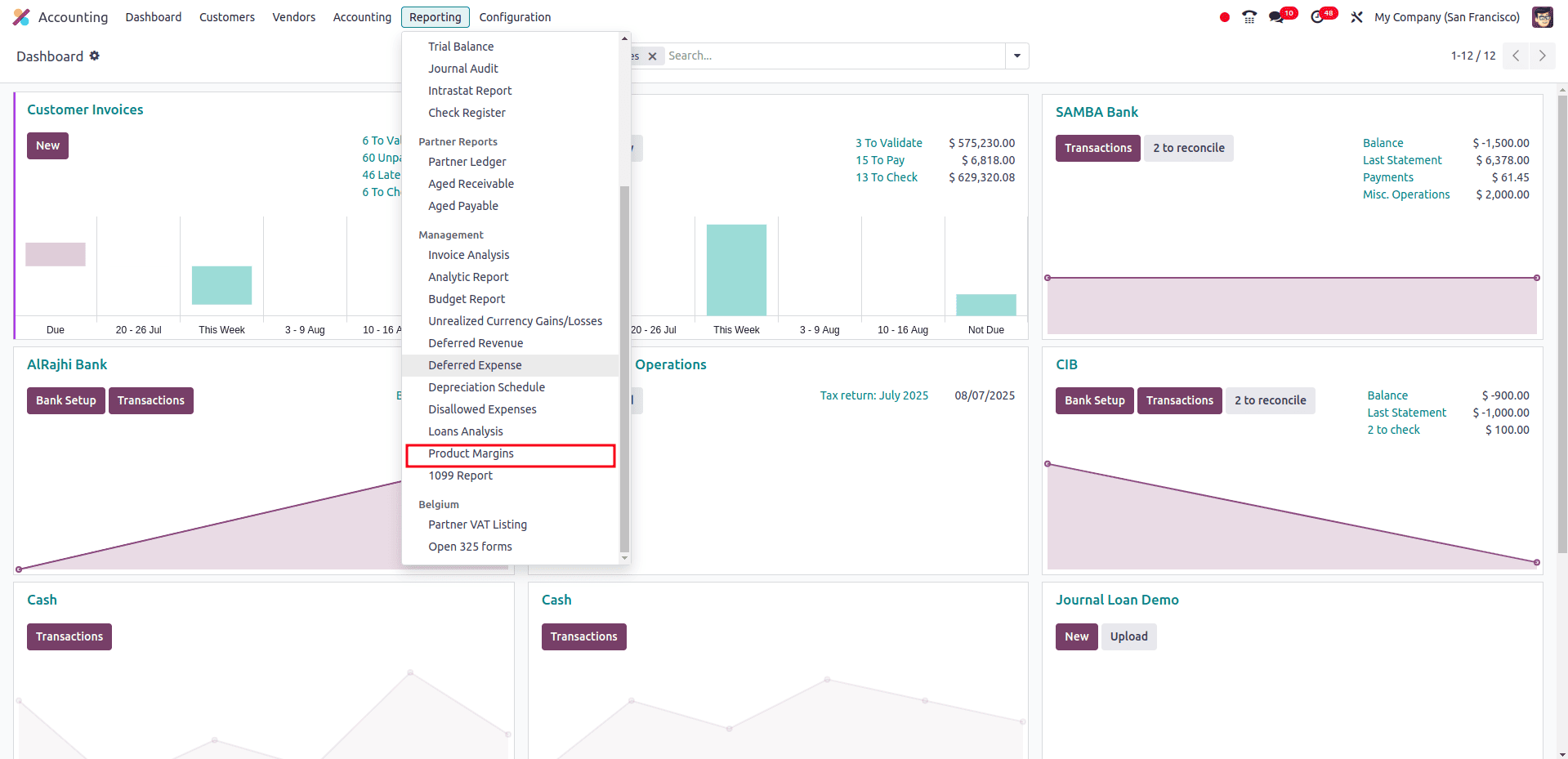
Task: Go to previous page with left chevron
Action: coord(1516,56)
